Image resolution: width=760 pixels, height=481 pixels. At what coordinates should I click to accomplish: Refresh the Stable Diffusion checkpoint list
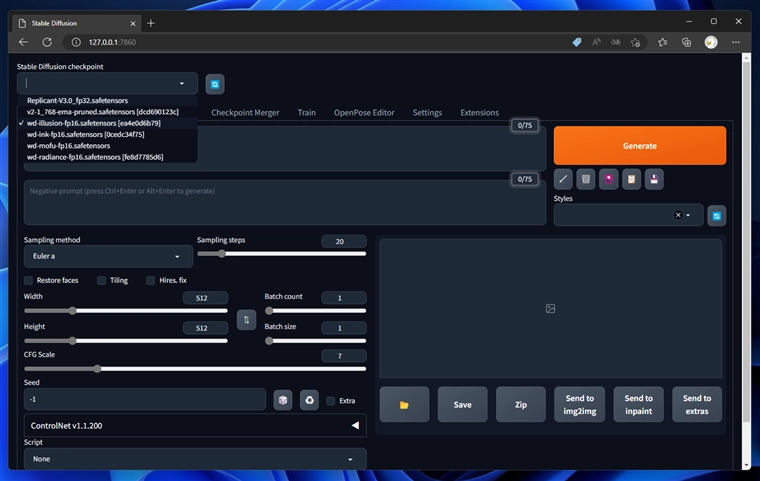tap(215, 84)
